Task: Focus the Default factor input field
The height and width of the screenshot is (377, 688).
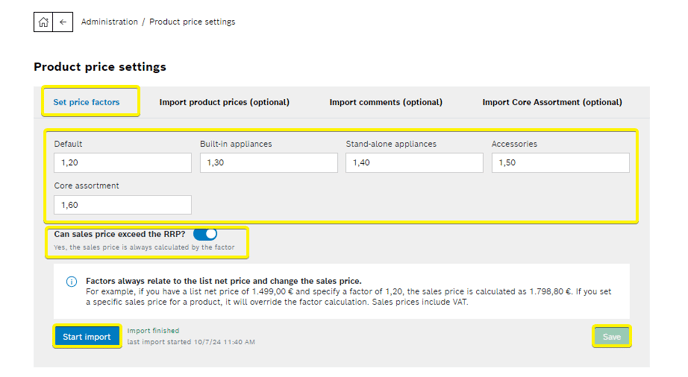Action: (x=123, y=163)
